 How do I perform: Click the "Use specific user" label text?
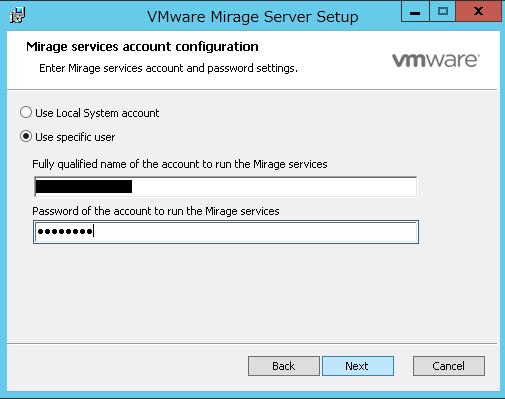tap(75, 137)
